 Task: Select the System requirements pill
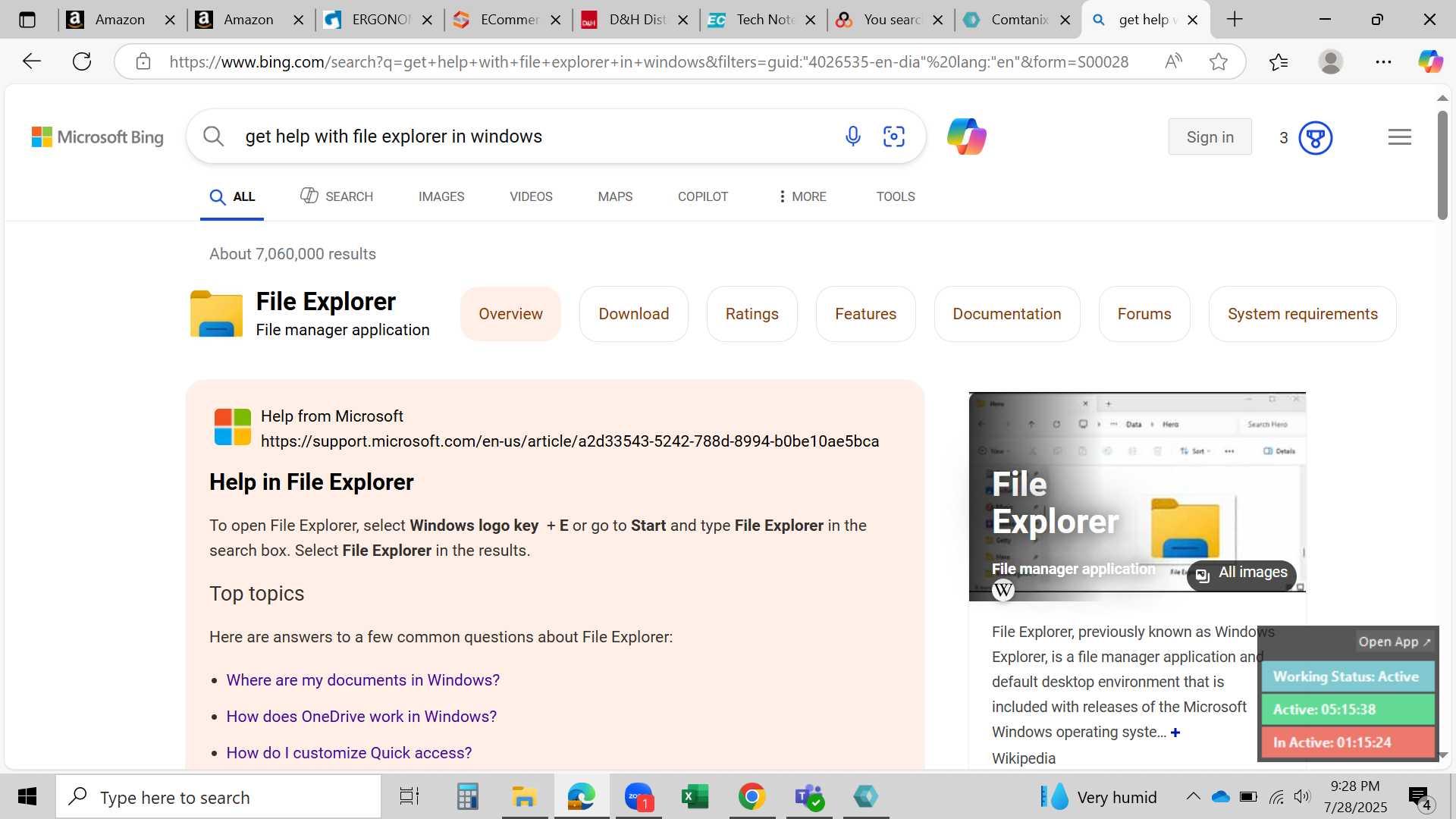(x=1303, y=314)
